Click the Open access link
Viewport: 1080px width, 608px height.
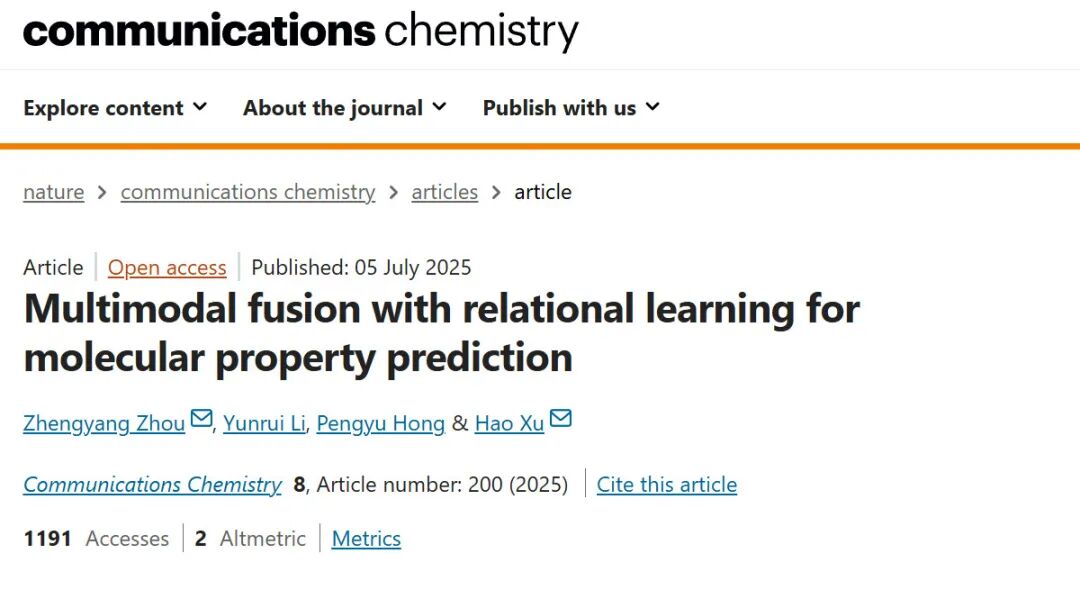click(167, 267)
